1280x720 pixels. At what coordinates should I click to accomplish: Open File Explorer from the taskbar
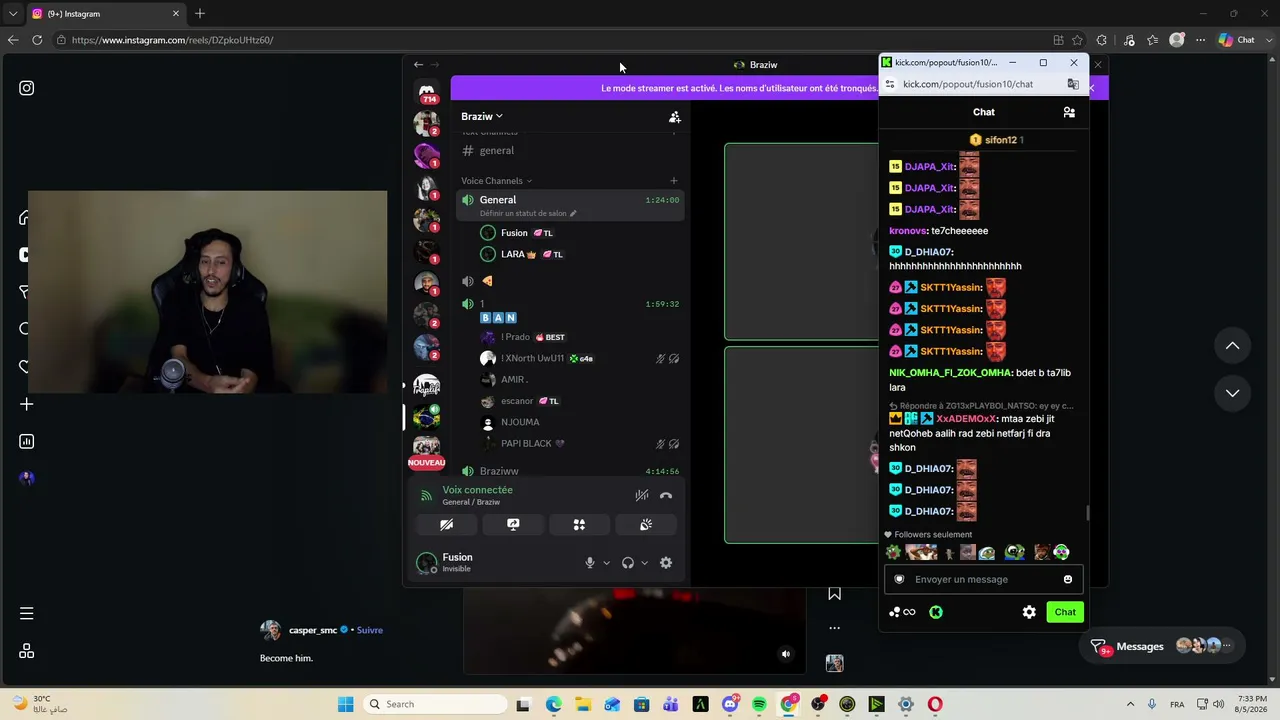coord(583,704)
